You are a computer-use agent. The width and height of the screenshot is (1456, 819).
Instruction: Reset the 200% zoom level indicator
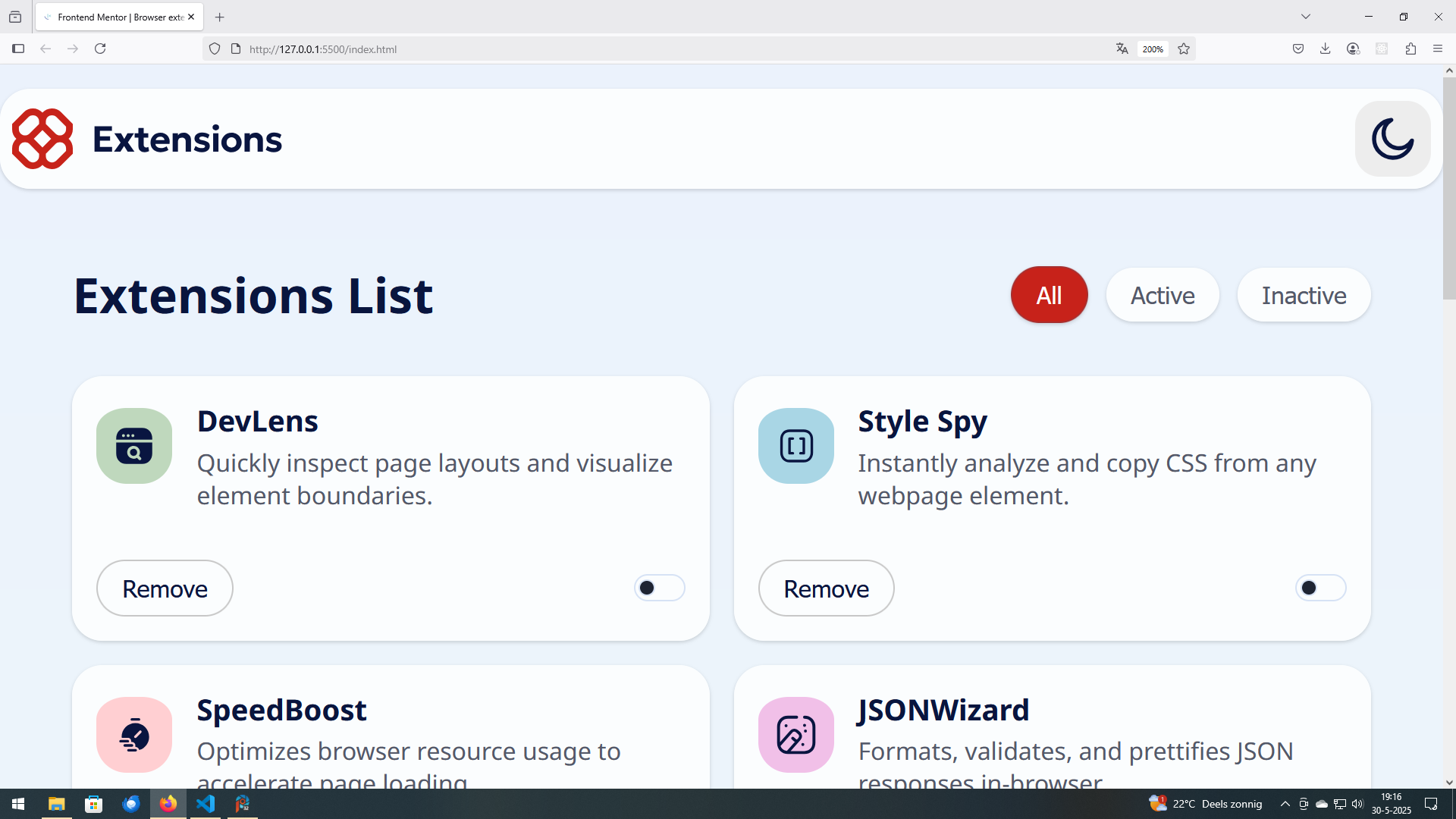(1152, 49)
